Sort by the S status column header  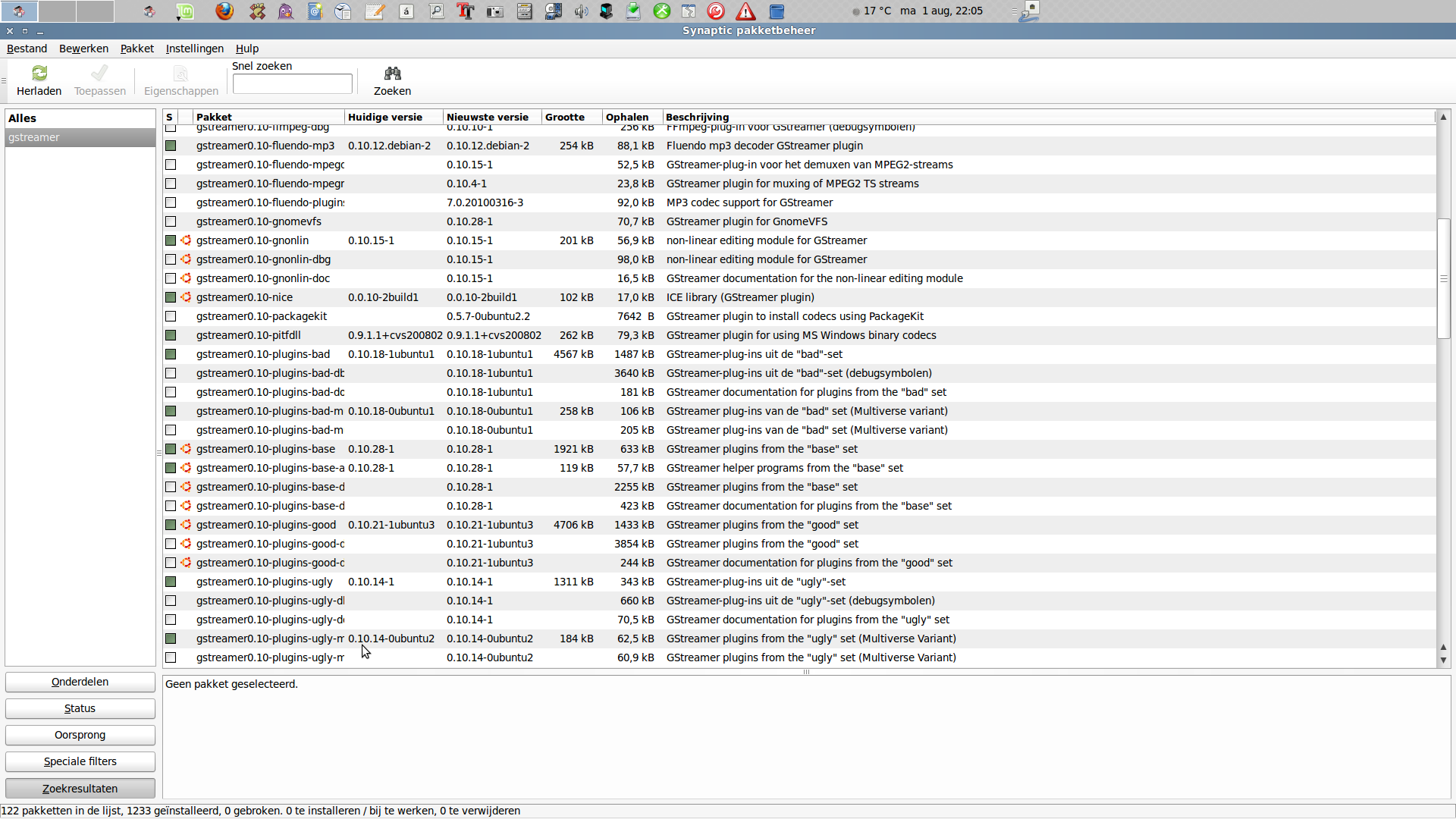170,117
